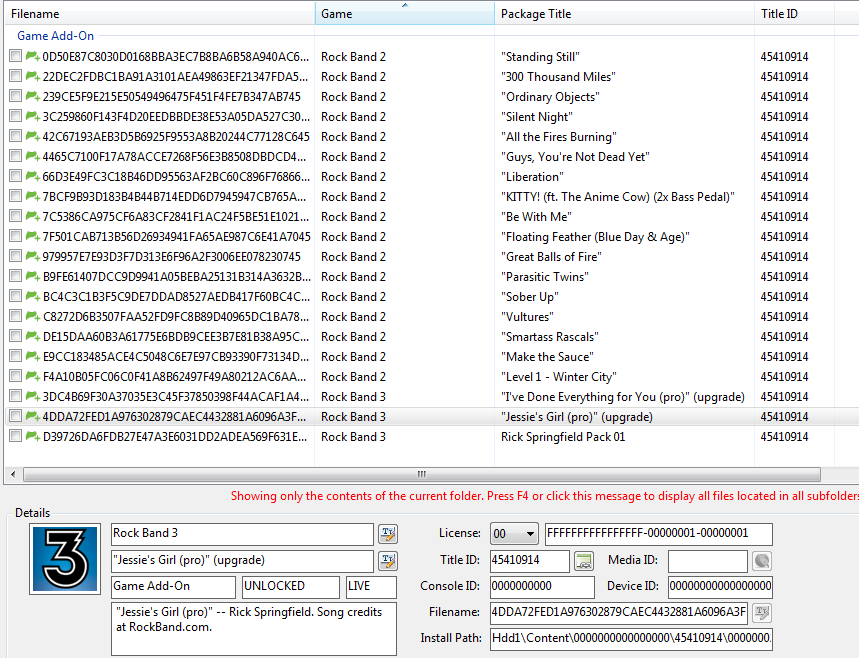Viewport: 859px width, 658px height.
Task: Click the Title ID lookup icon
Action: pos(584,560)
